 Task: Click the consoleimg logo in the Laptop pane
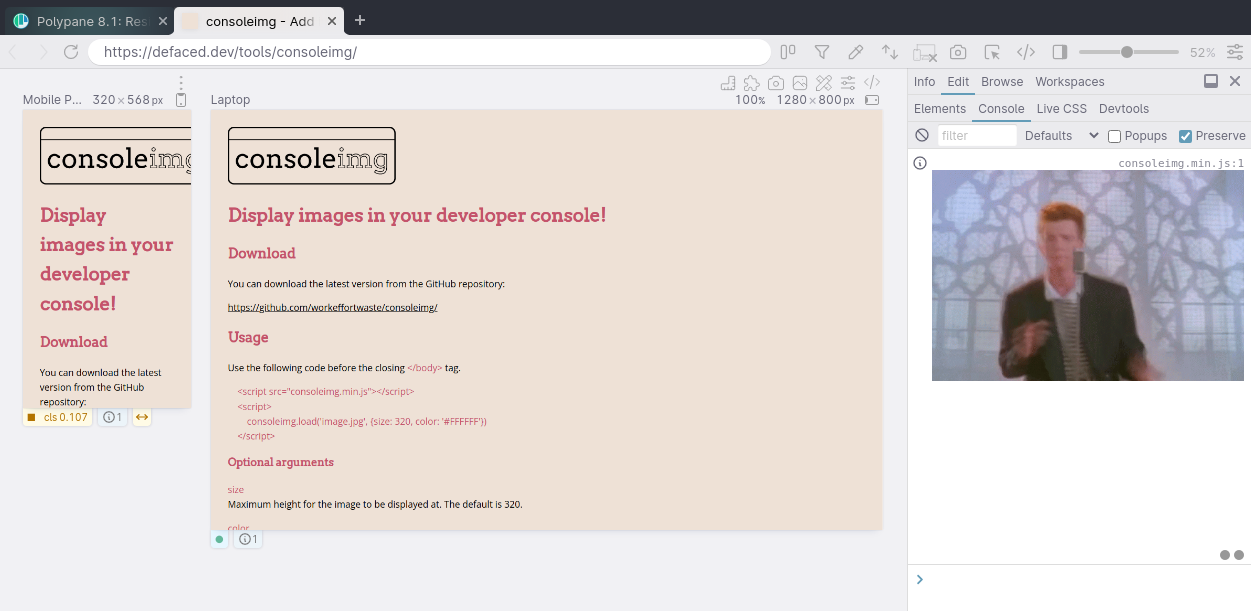point(312,156)
